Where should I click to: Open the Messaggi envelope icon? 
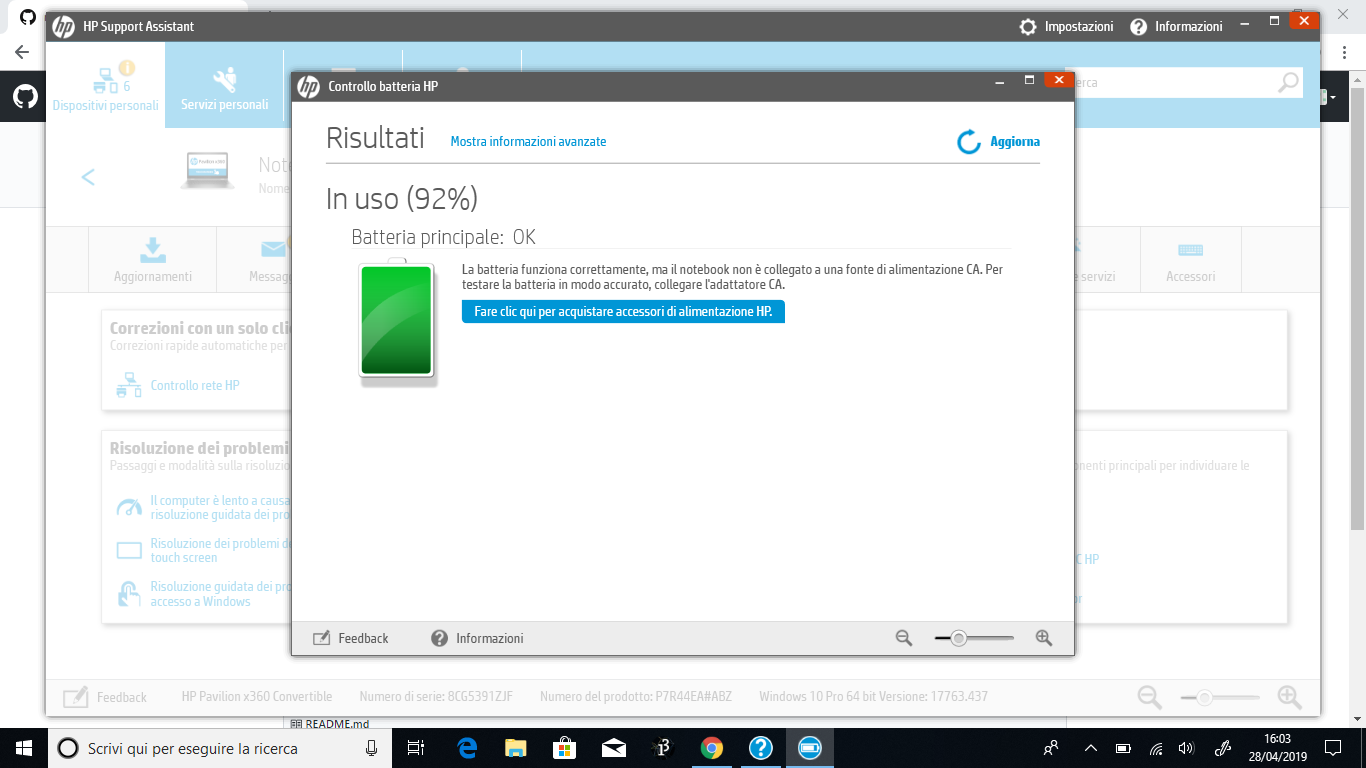tap(272, 250)
